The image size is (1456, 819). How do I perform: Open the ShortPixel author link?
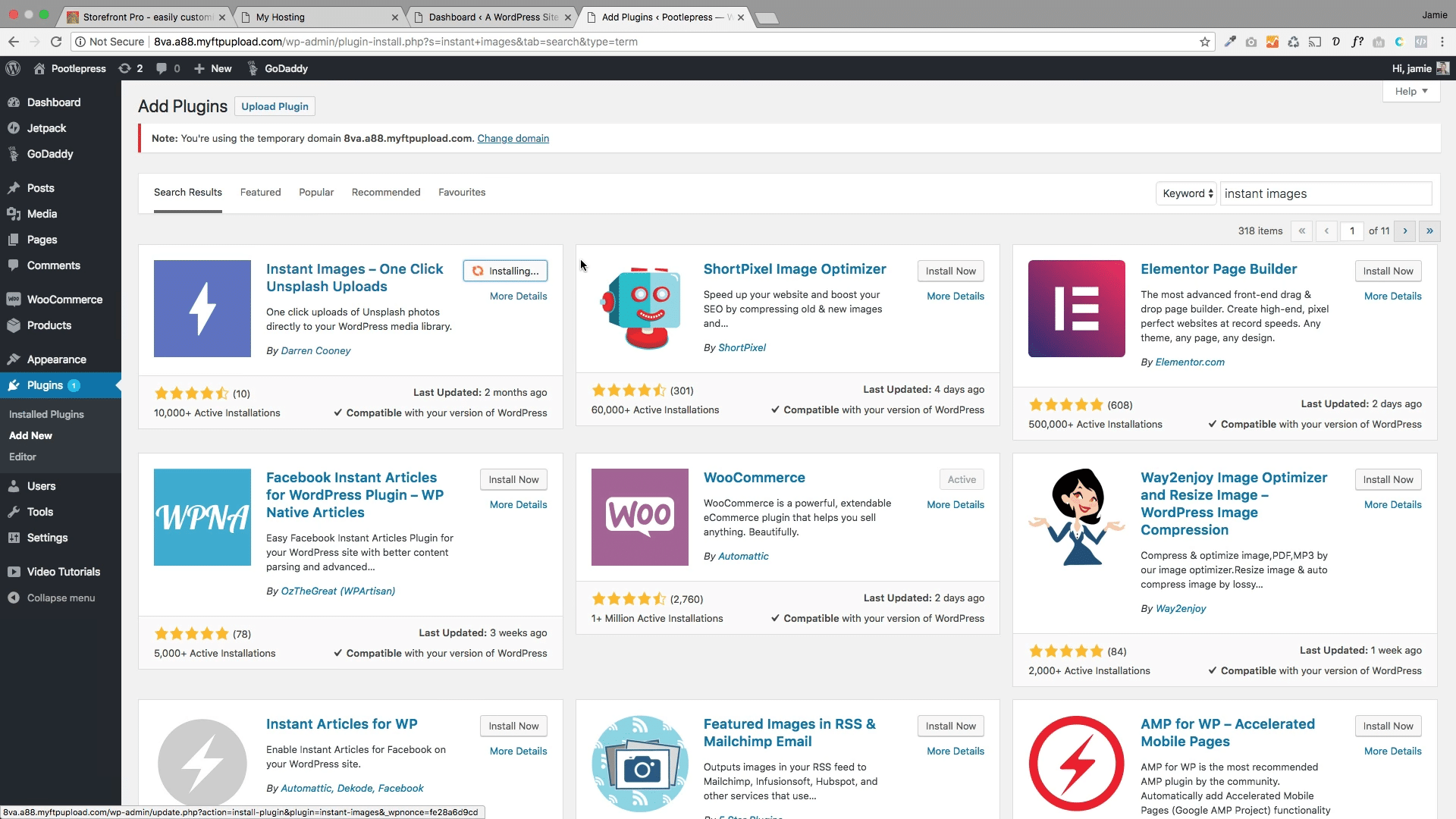pos(742,347)
